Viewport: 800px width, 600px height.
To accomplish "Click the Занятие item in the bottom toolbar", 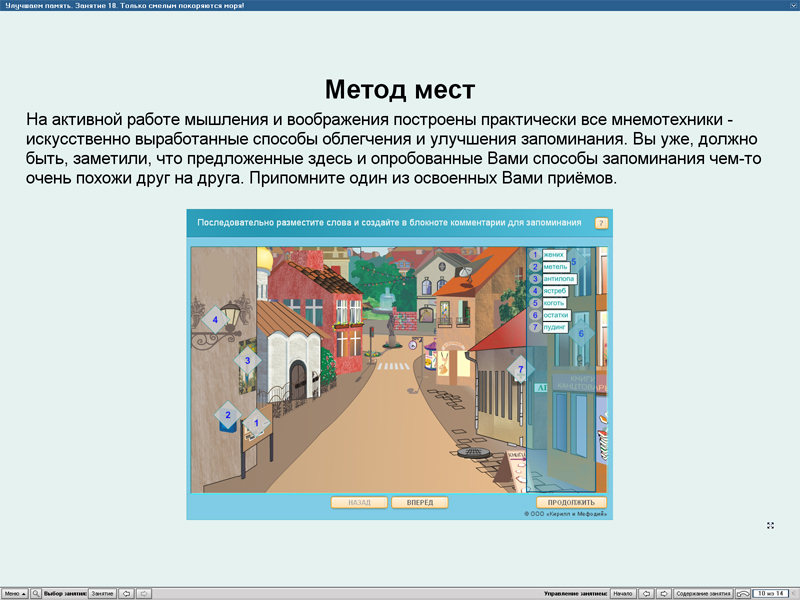I will coord(103,592).
